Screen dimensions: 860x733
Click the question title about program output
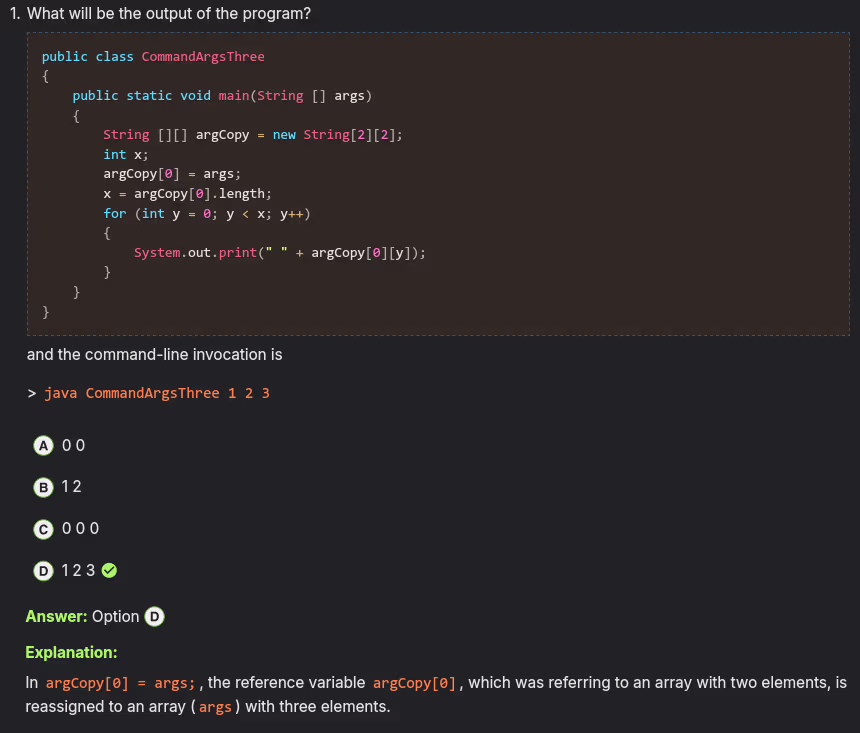(168, 14)
